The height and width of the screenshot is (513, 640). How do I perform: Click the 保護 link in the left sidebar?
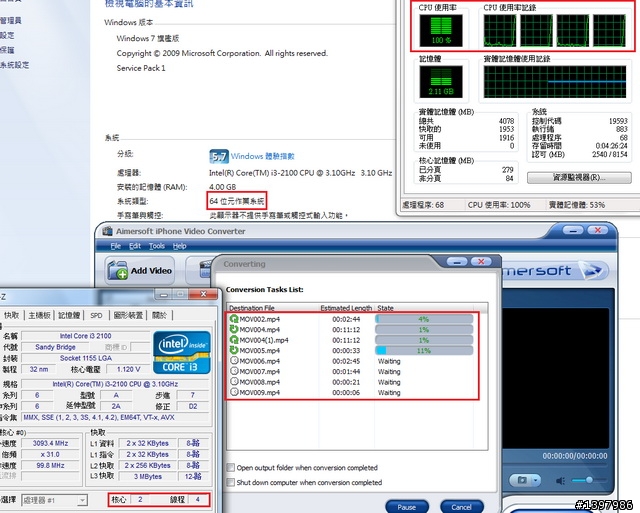pos(7,50)
